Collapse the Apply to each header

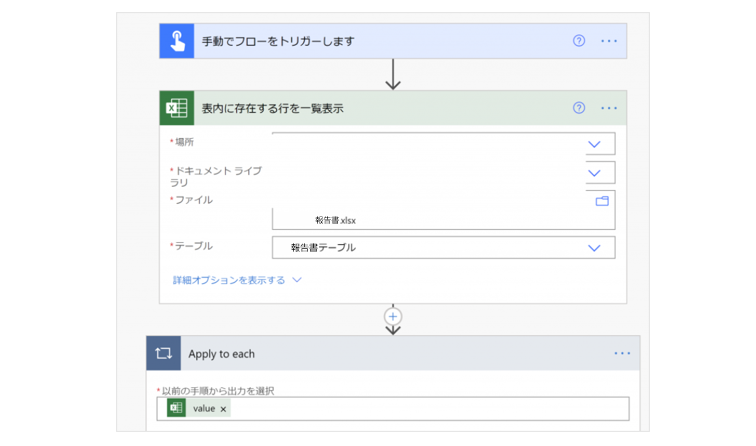(393, 353)
